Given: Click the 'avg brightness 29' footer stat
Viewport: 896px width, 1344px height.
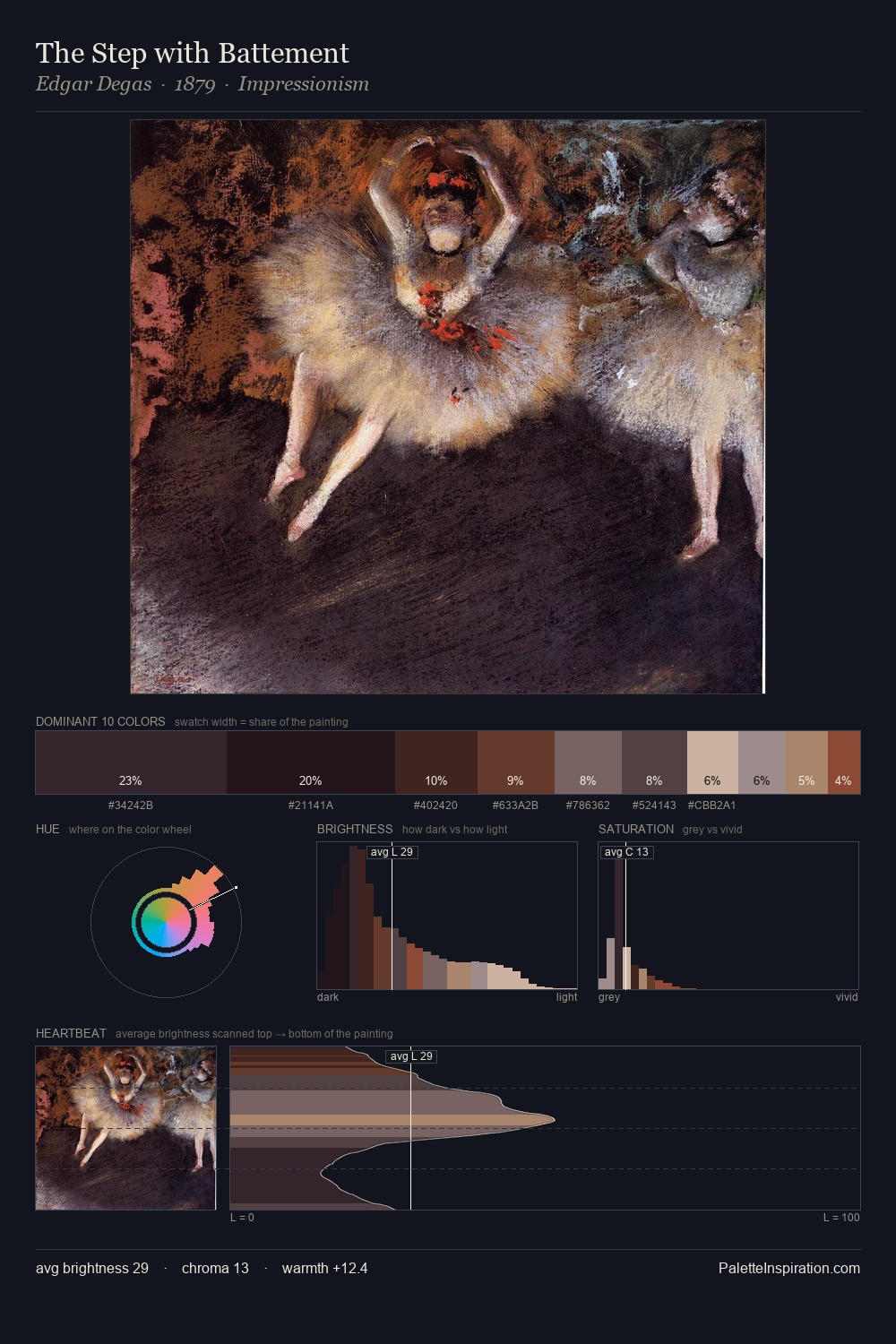Looking at the screenshot, I should point(92,1269).
